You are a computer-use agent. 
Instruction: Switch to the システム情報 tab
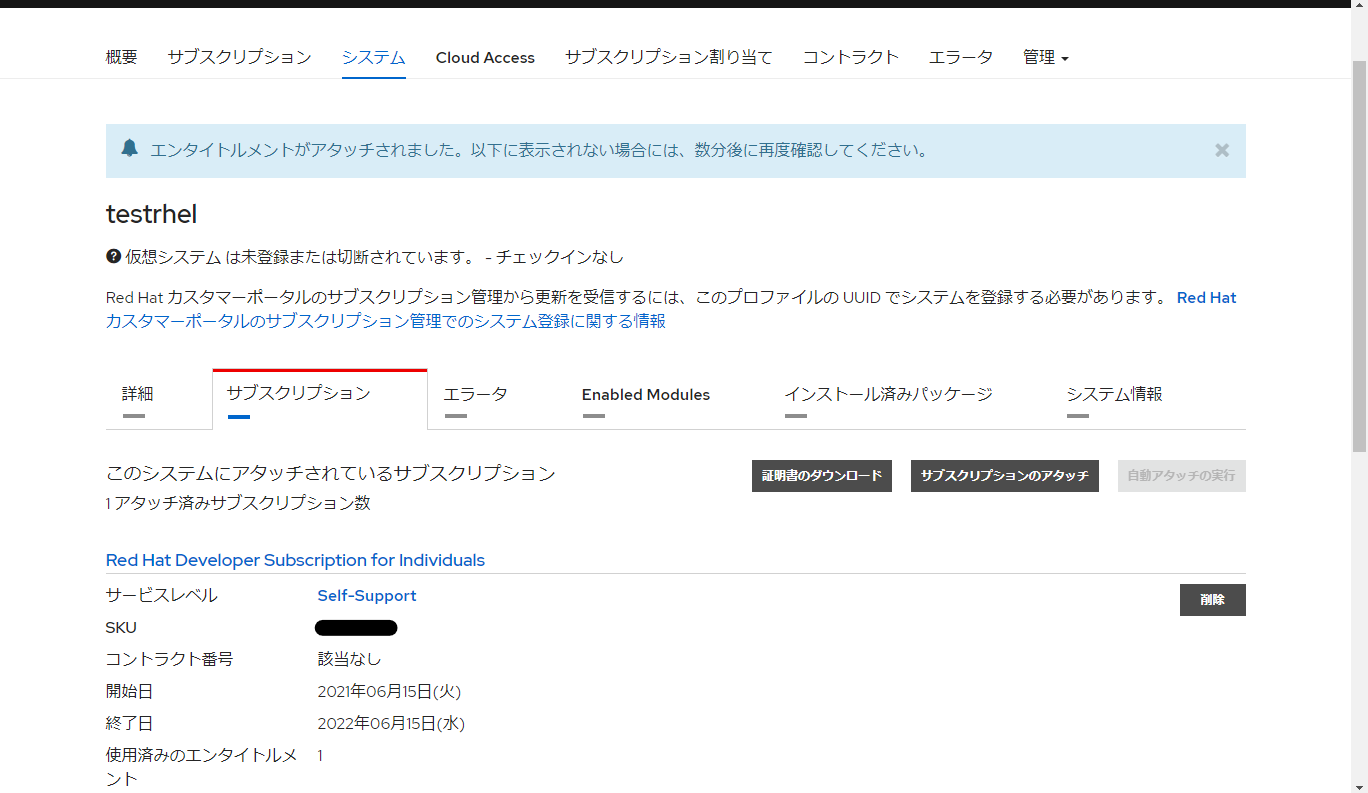pyautogui.click(x=1113, y=394)
